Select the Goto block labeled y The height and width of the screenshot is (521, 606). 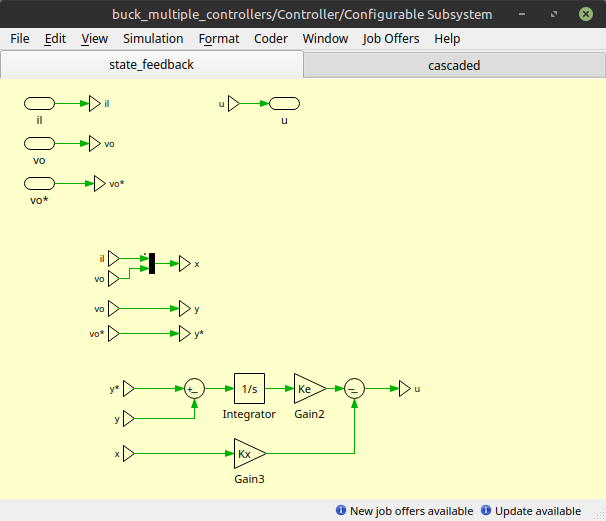[x=185, y=308]
